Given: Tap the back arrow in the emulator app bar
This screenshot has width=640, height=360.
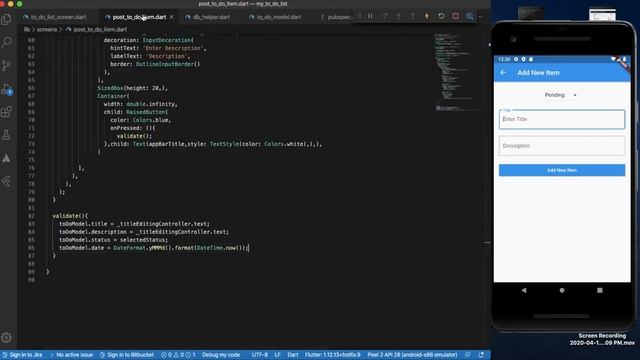Looking at the screenshot, I should (x=503, y=72).
